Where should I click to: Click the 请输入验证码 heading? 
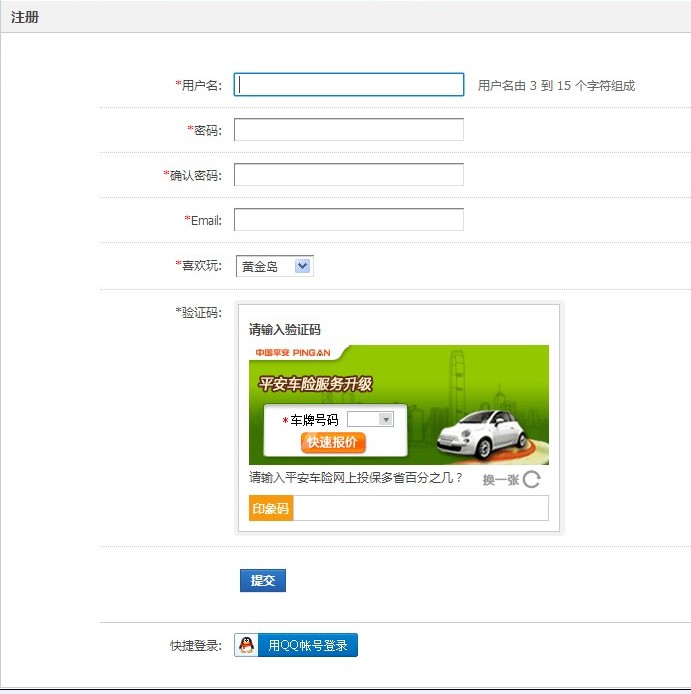coord(285,329)
